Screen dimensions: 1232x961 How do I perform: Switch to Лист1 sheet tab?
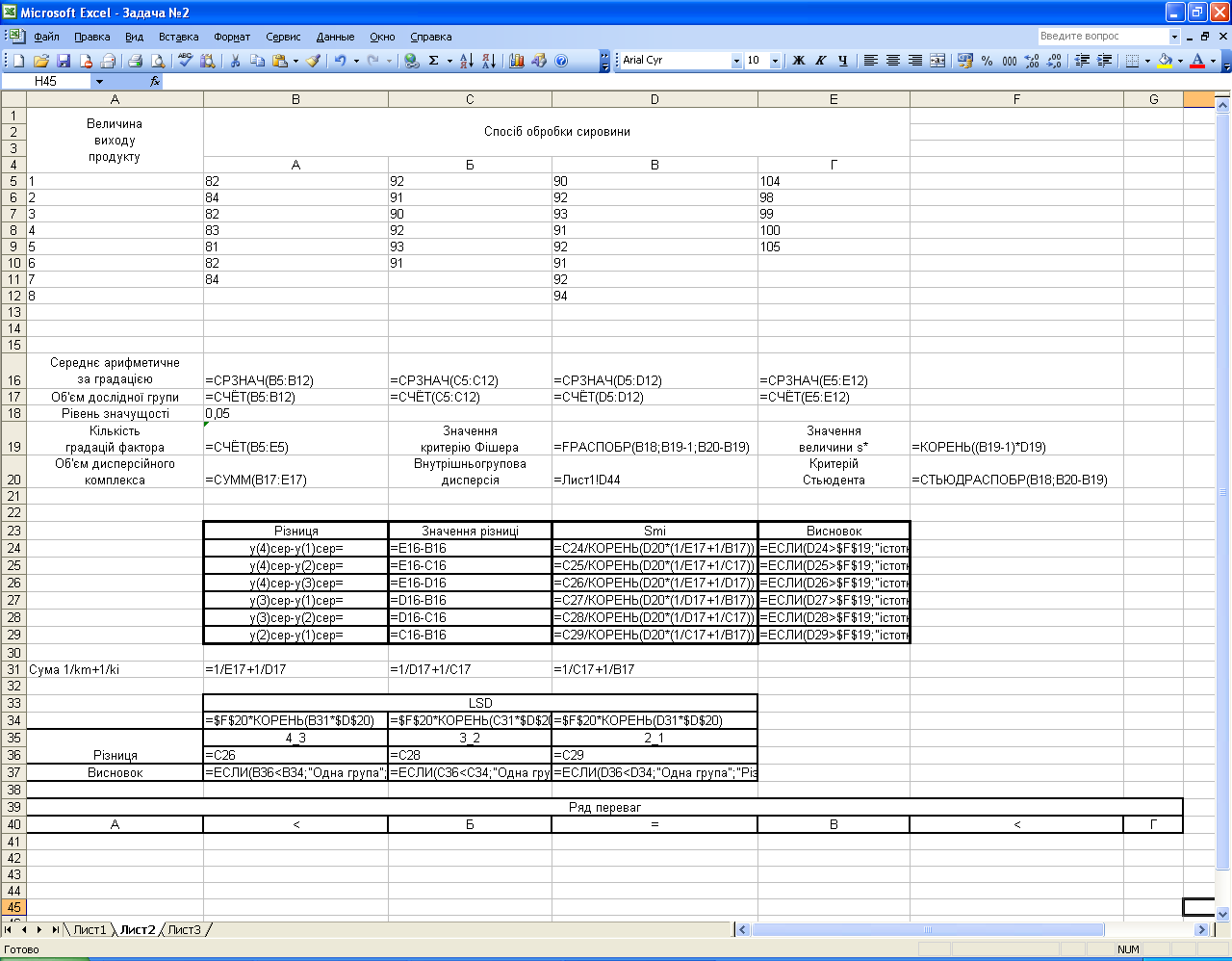click(x=90, y=929)
